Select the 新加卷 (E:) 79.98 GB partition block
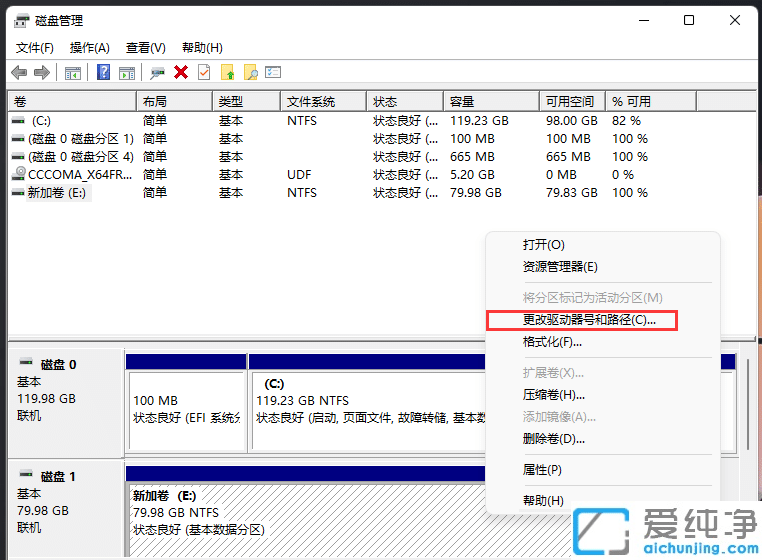 coord(305,512)
